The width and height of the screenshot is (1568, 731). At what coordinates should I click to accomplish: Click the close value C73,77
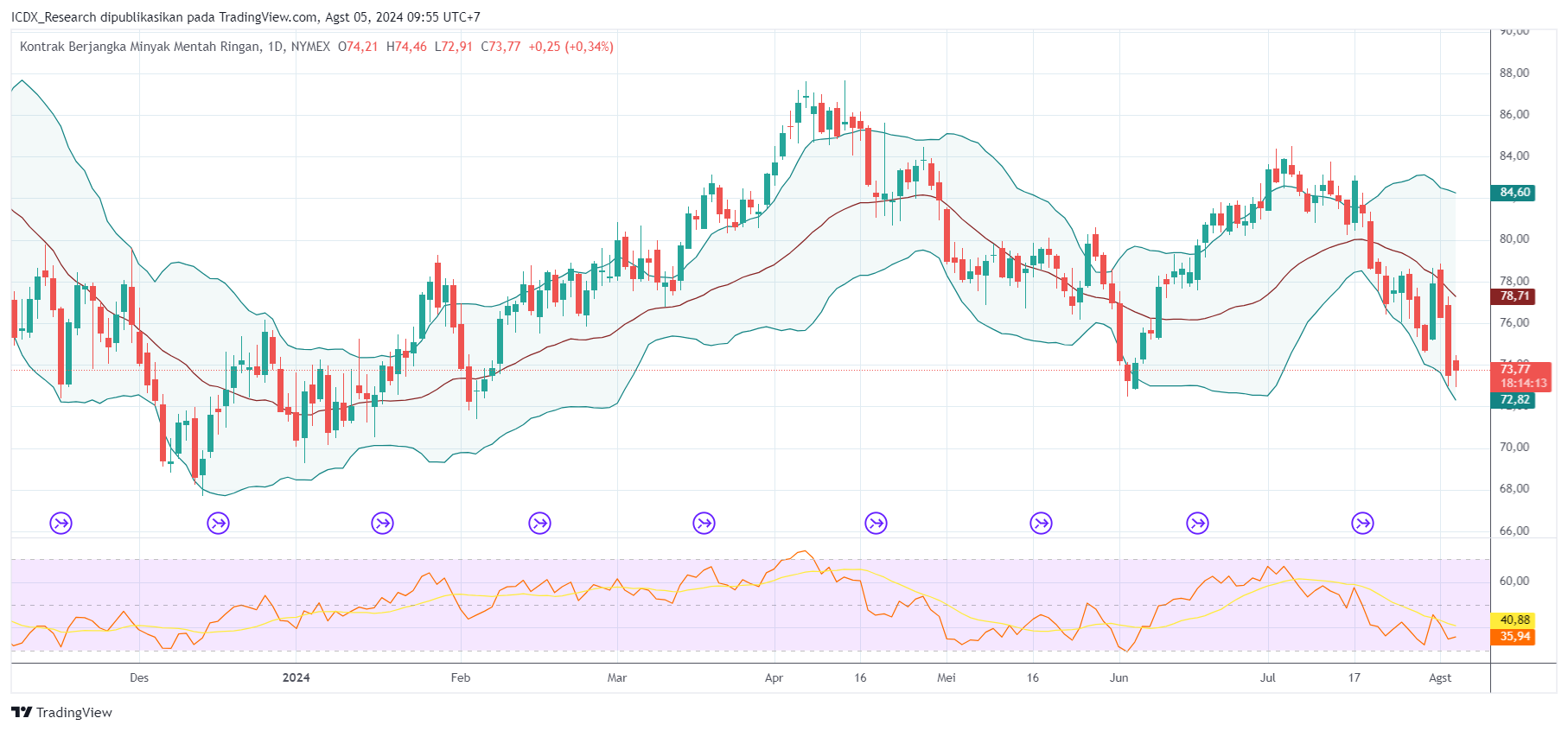(x=501, y=47)
